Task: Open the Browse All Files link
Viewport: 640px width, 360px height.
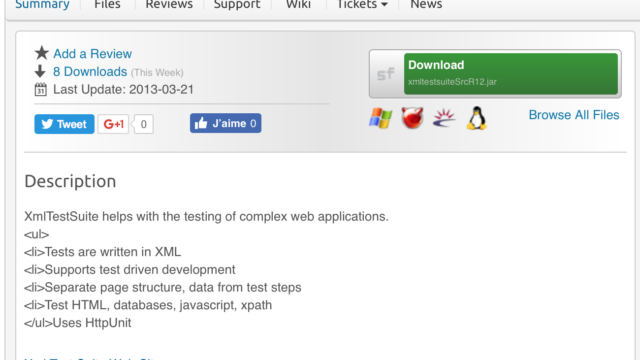Action: coord(574,115)
